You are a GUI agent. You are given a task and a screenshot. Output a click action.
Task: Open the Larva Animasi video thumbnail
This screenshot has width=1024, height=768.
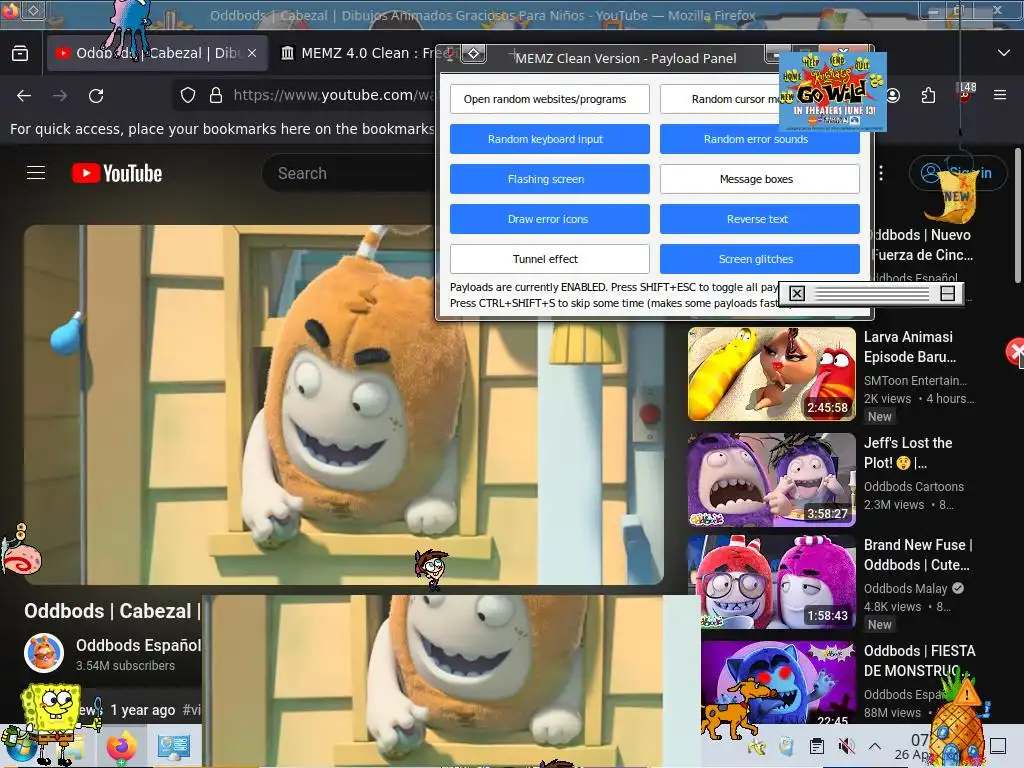(771, 374)
